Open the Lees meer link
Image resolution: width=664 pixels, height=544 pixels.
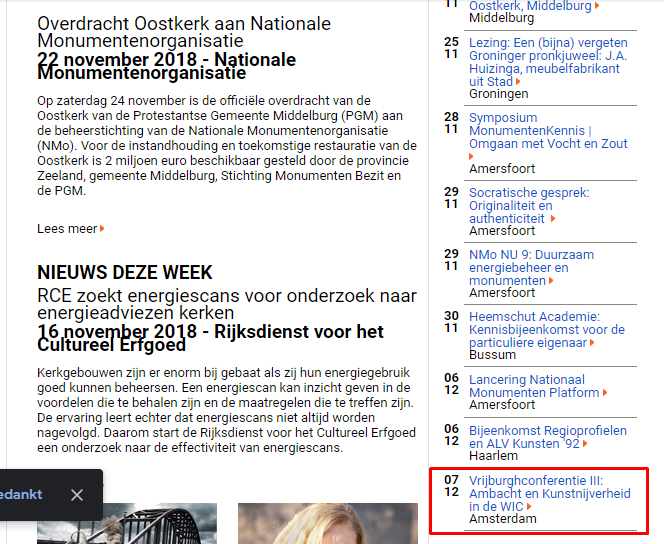(67, 229)
